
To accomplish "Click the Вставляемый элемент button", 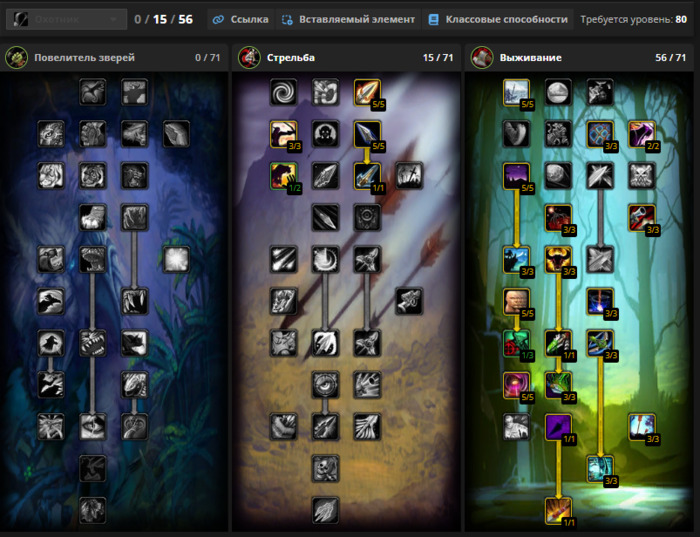I will click(348, 20).
